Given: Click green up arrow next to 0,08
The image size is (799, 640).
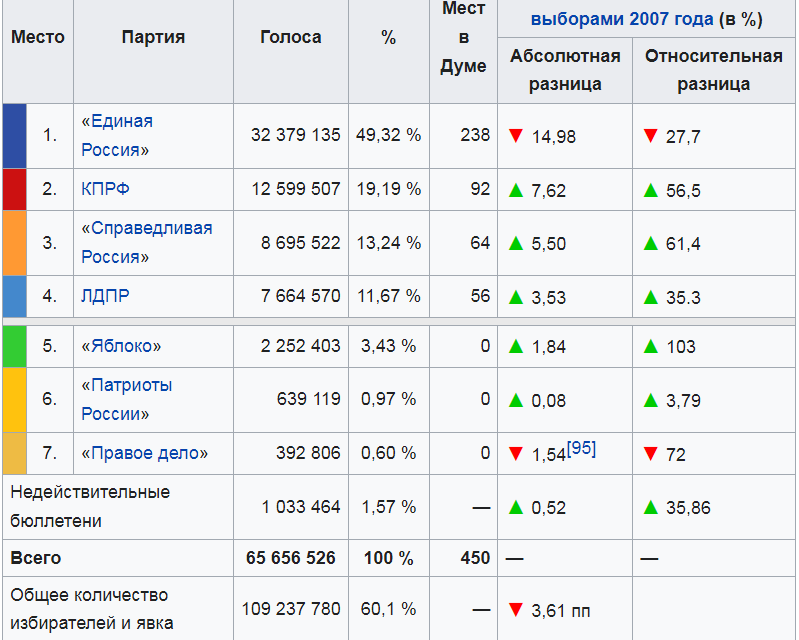Looking at the screenshot, I should (516, 400).
